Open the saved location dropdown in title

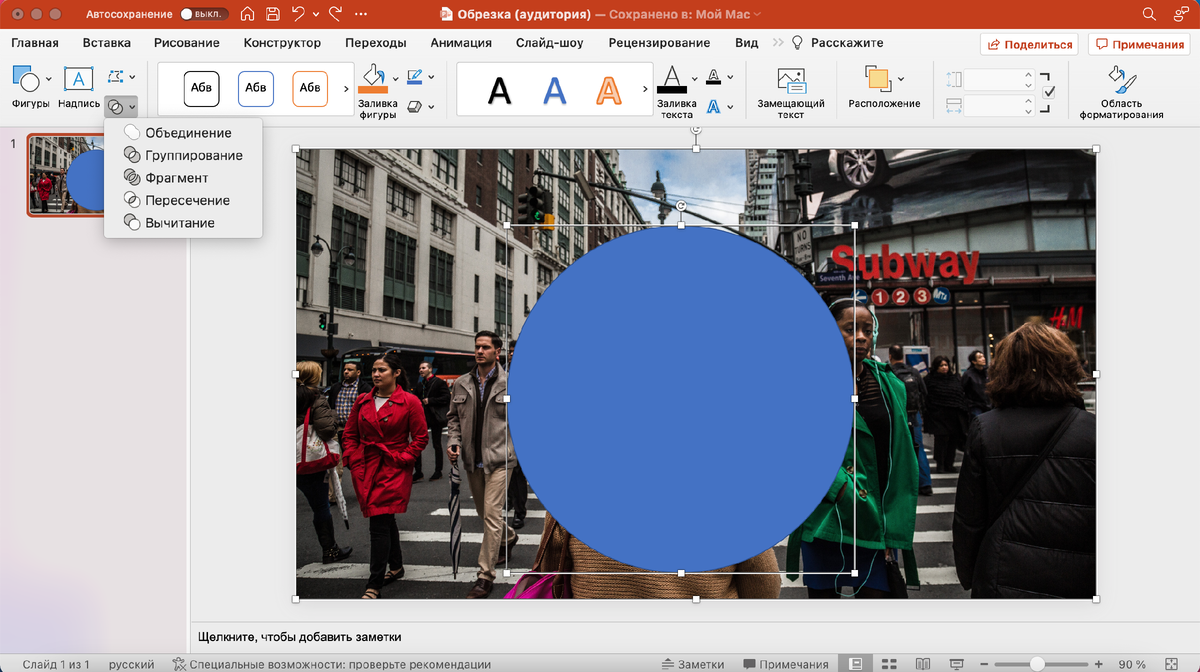pos(757,14)
